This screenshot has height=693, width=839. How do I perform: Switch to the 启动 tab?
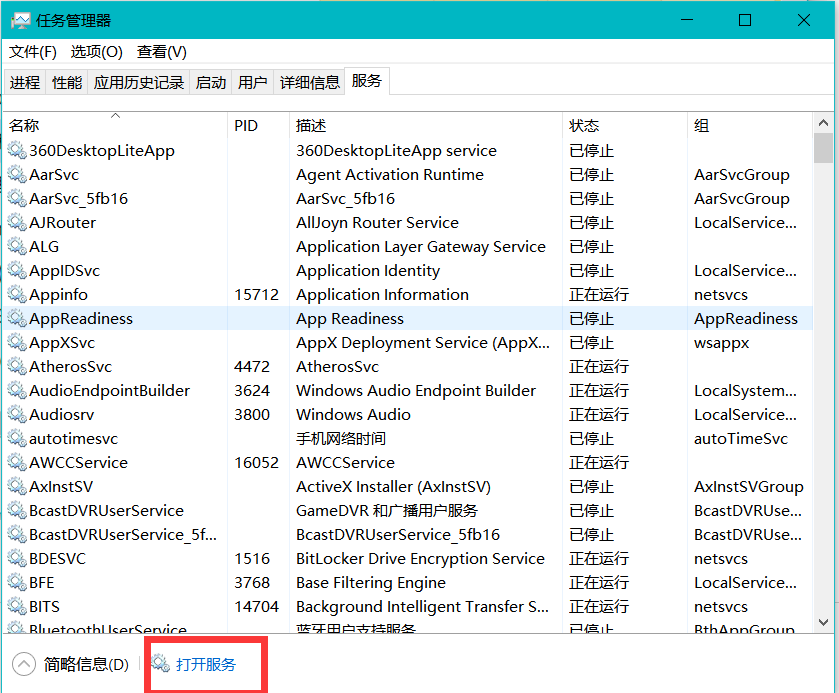(210, 82)
